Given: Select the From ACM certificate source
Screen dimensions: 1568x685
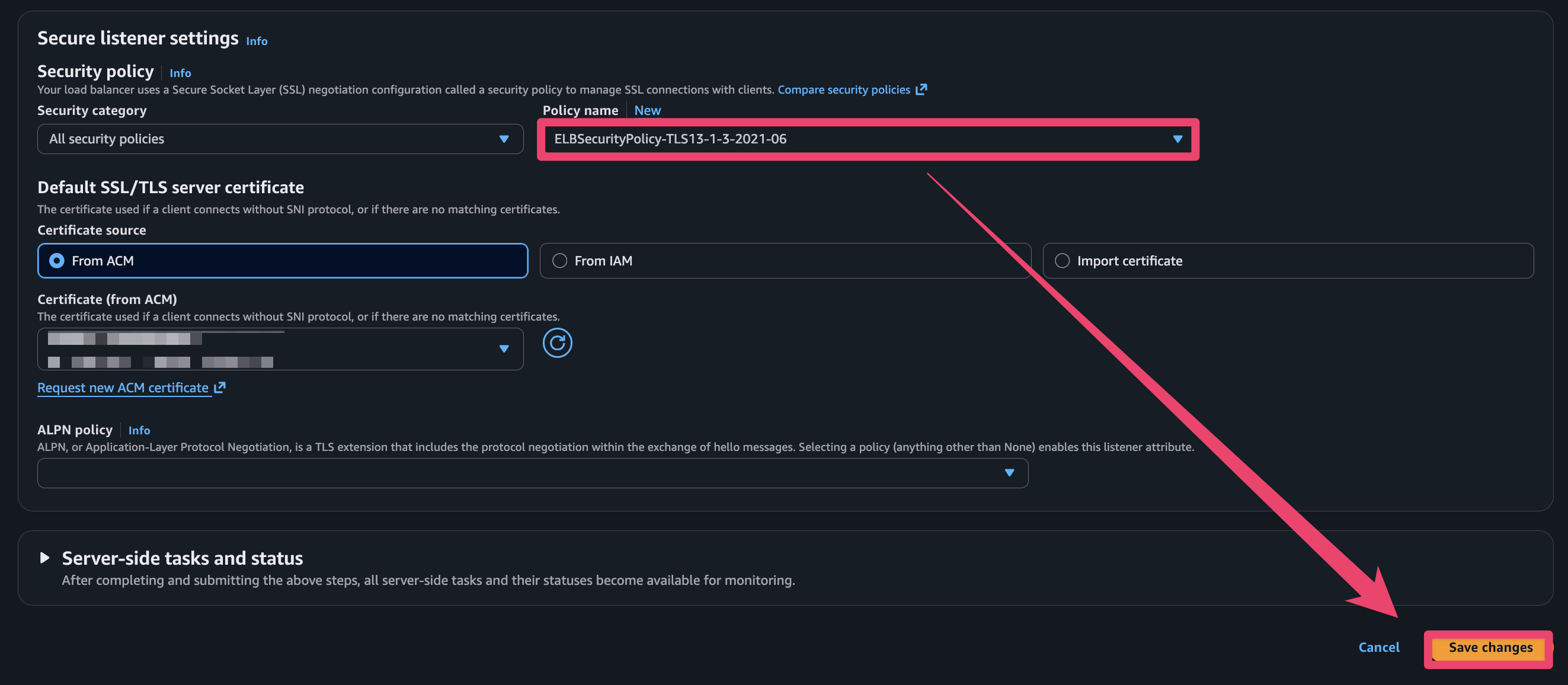Looking at the screenshot, I should (57, 261).
